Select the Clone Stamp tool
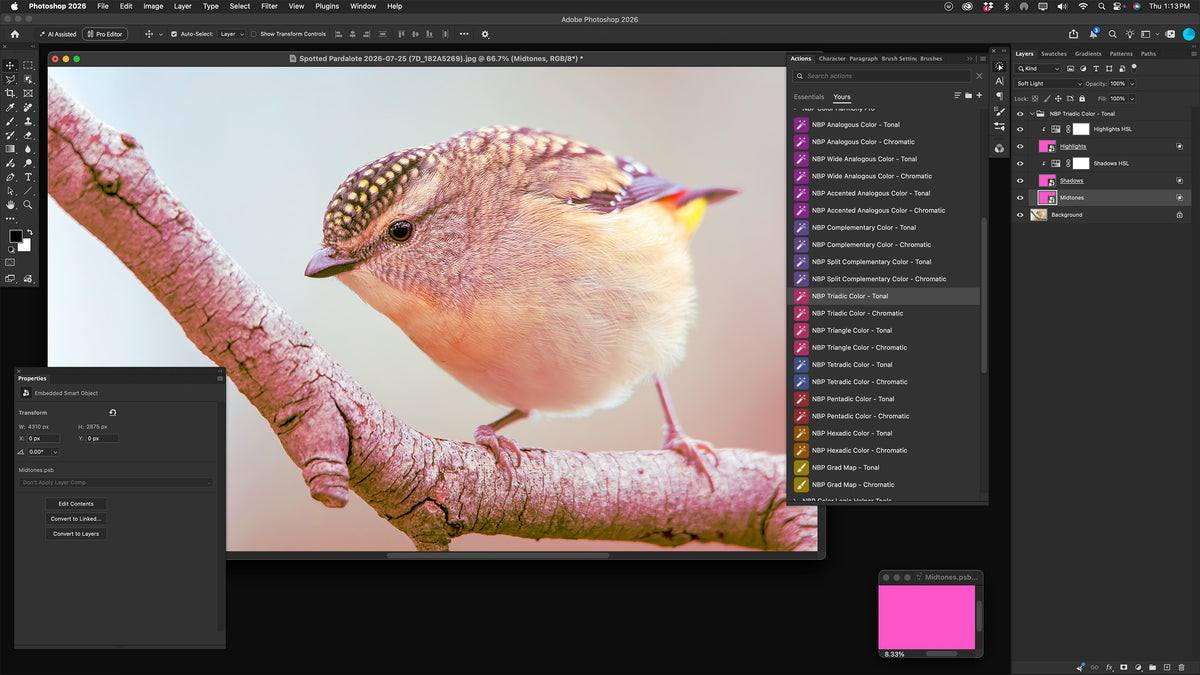This screenshot has width=1200, height=675. point(28,121)
